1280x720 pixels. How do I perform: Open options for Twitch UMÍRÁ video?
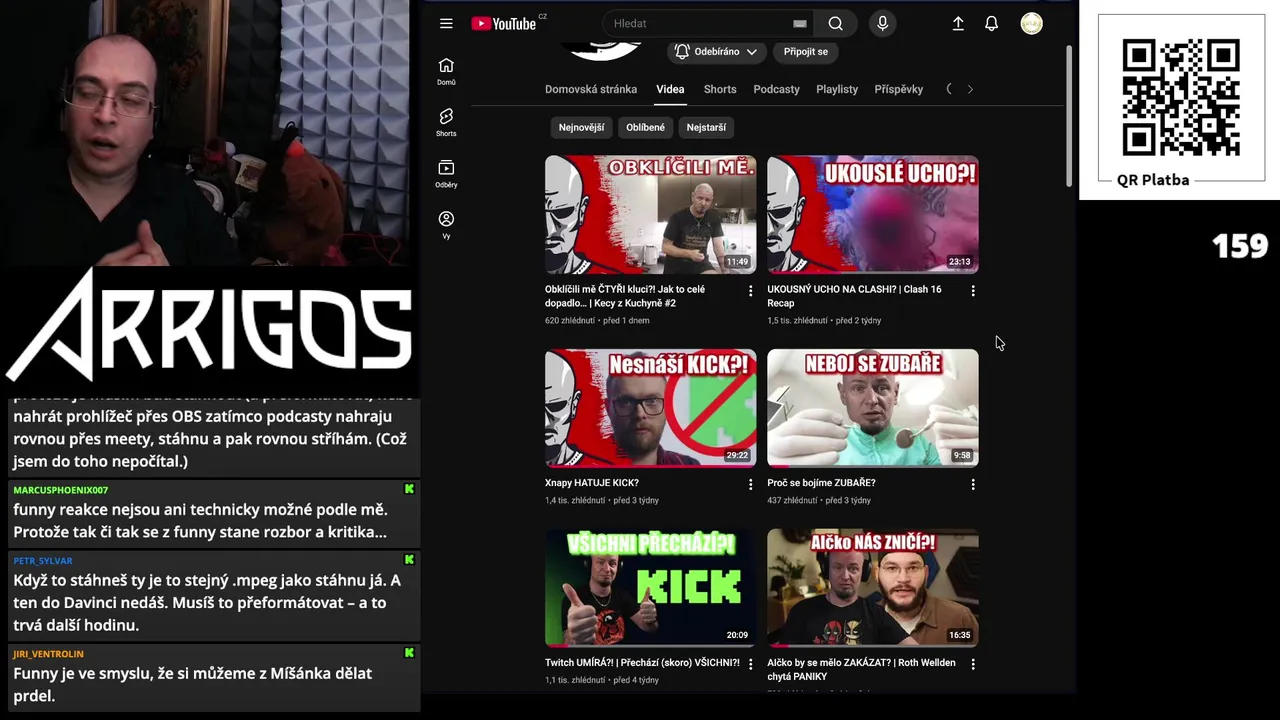pos(750,664)
